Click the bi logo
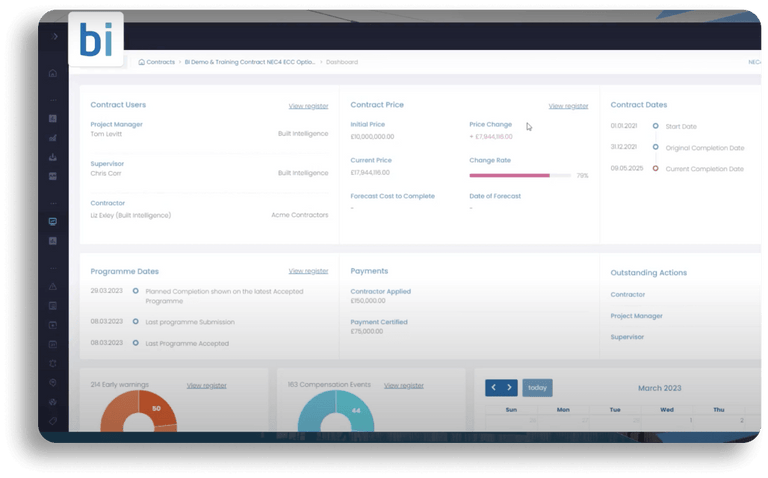Viewport: 768px width, 478px height. 96,39
